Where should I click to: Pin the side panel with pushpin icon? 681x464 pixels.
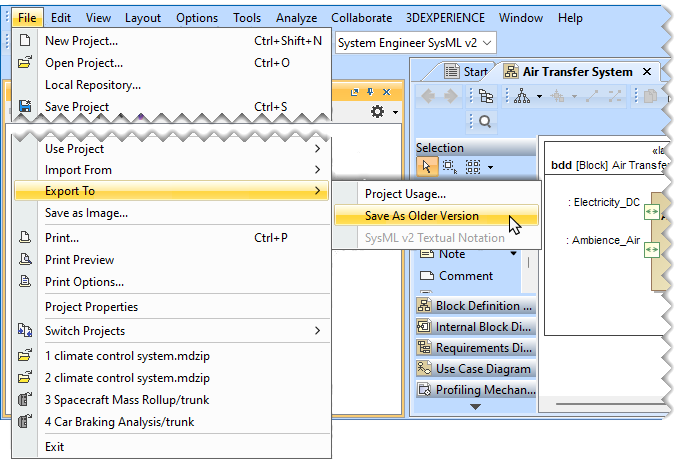(370, 92)
